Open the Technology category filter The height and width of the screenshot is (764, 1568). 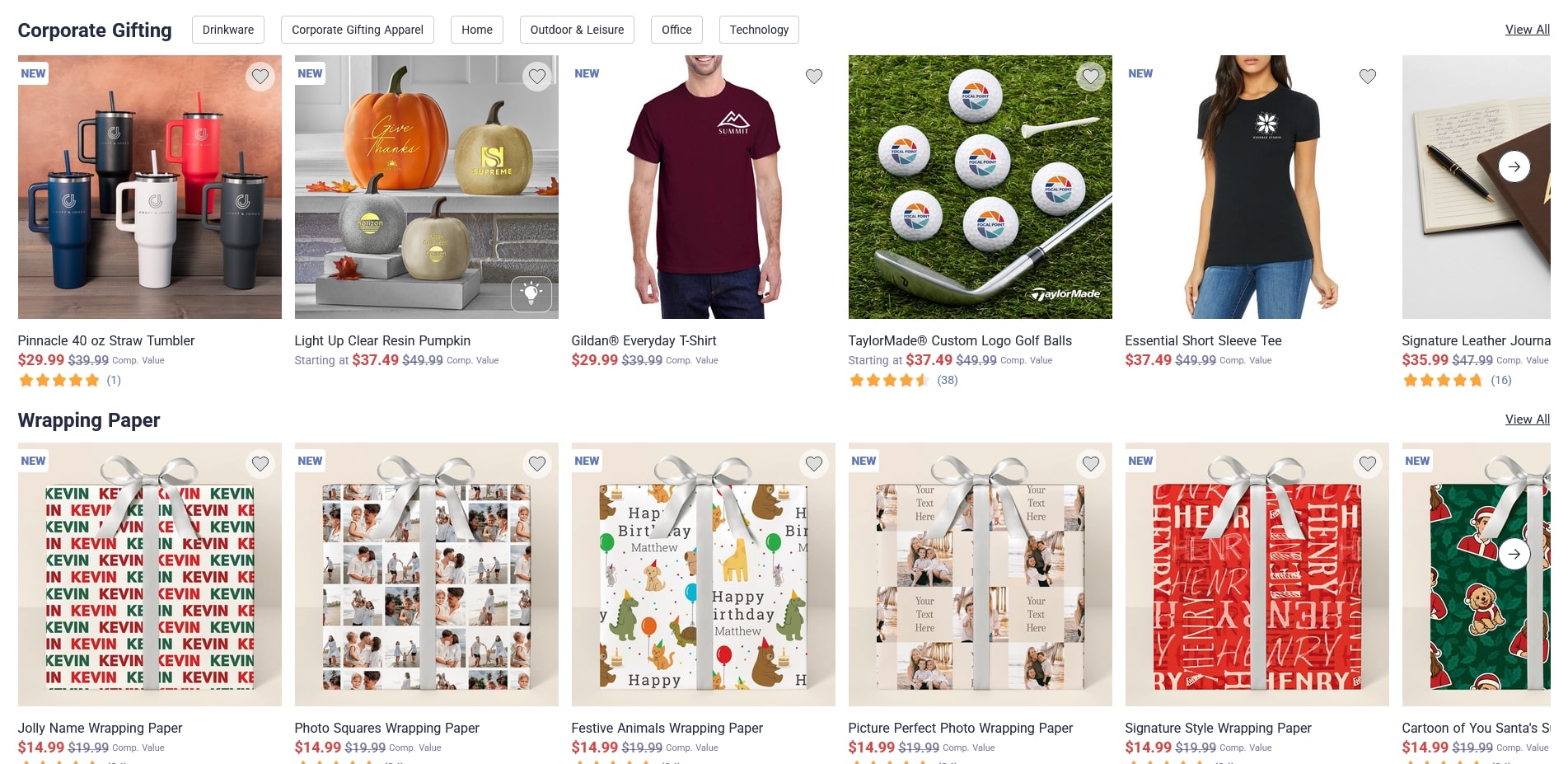(759, 30)
